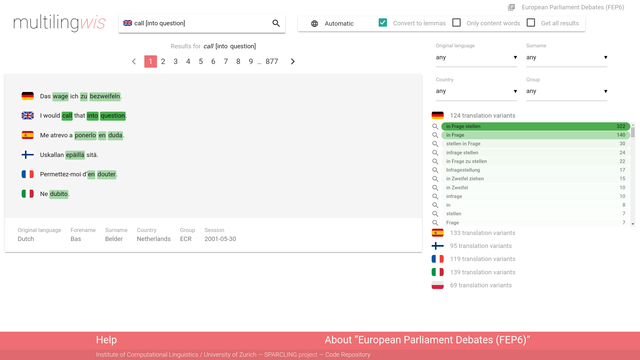Screen dimensions: 640x360
Task: Enable Get all results checkbox
Action: (x=531, y=23)
